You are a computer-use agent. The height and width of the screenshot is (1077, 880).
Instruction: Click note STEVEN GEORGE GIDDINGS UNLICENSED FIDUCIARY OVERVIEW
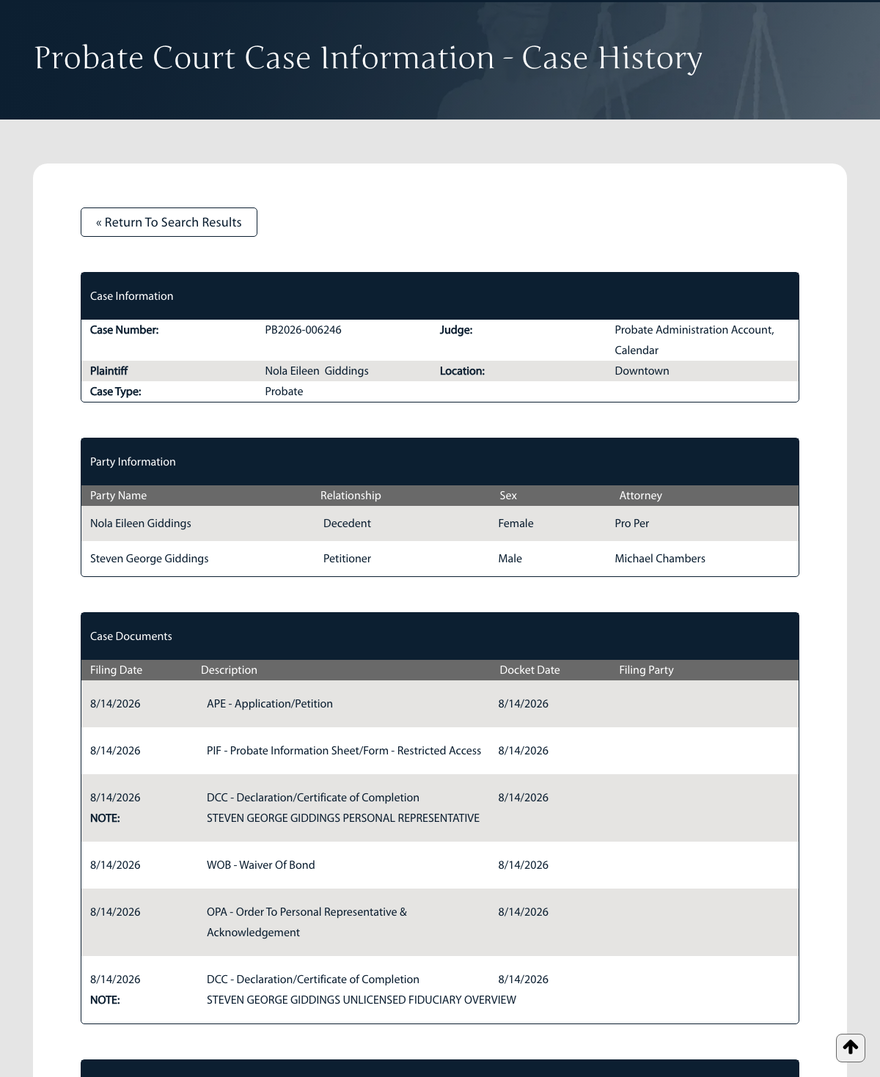coord(361,1000)
